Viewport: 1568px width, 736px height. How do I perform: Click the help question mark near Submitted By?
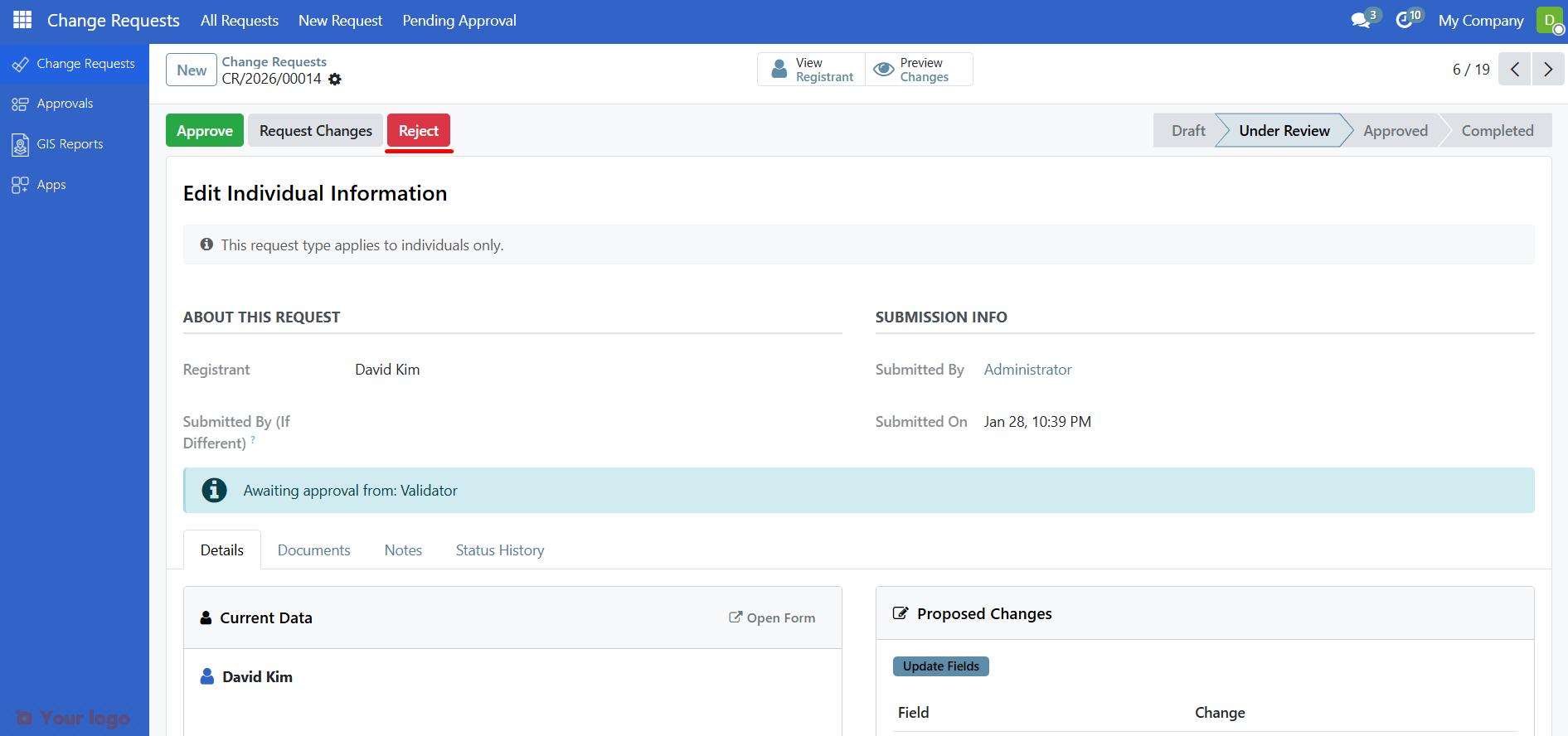coord(253,440)
